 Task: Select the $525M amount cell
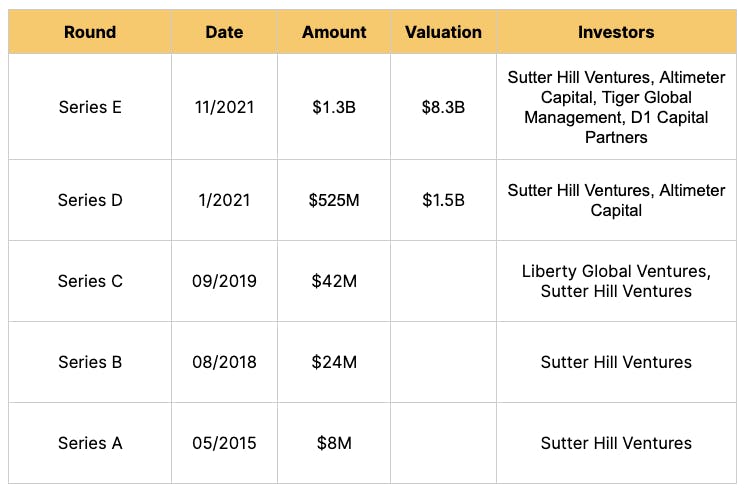coord(333,200)
